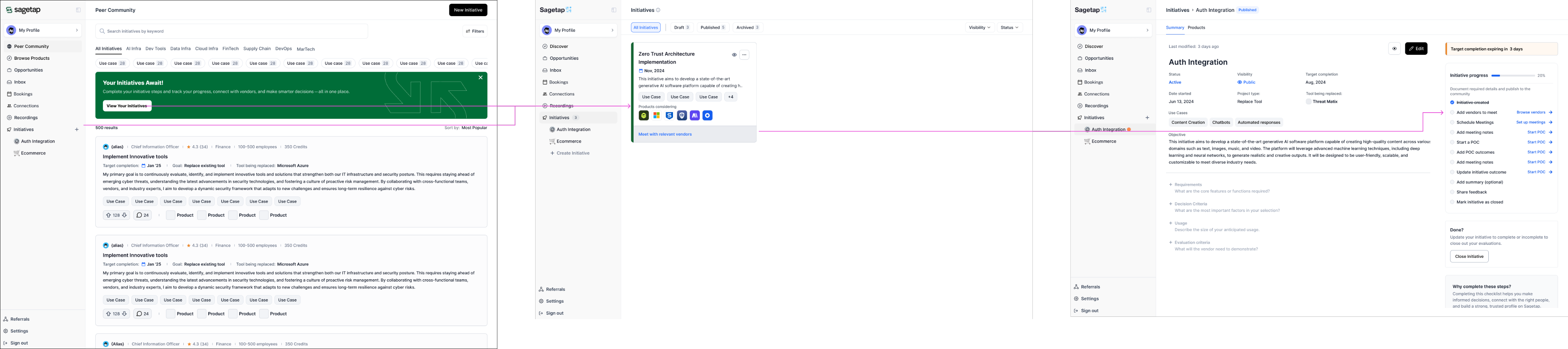The image size is (1568, 349).
Task: Dismiss the green Your Initiatives Await banner
Action: 480,78
